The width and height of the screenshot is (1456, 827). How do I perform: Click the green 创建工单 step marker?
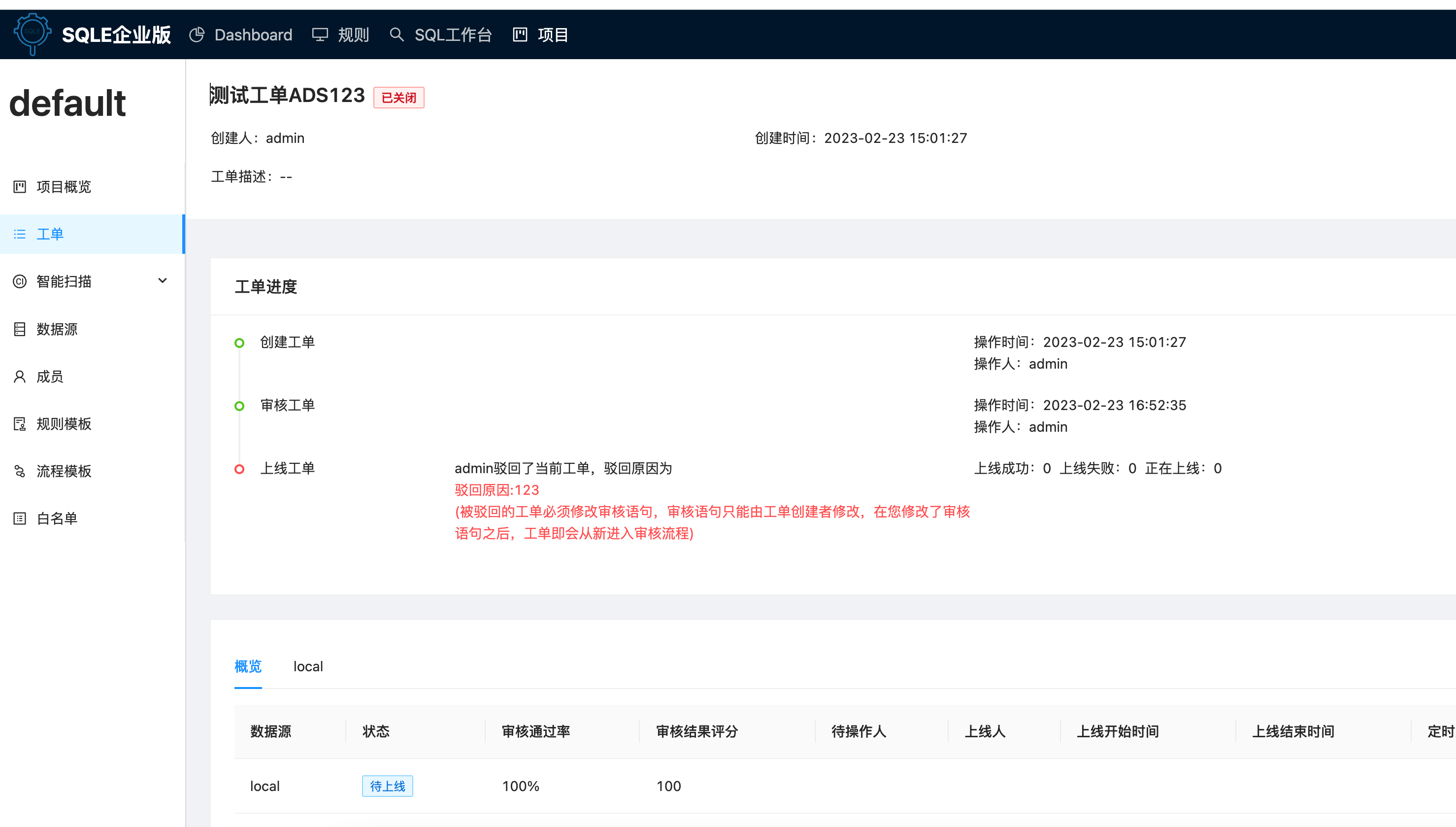[x=239, y=343]
